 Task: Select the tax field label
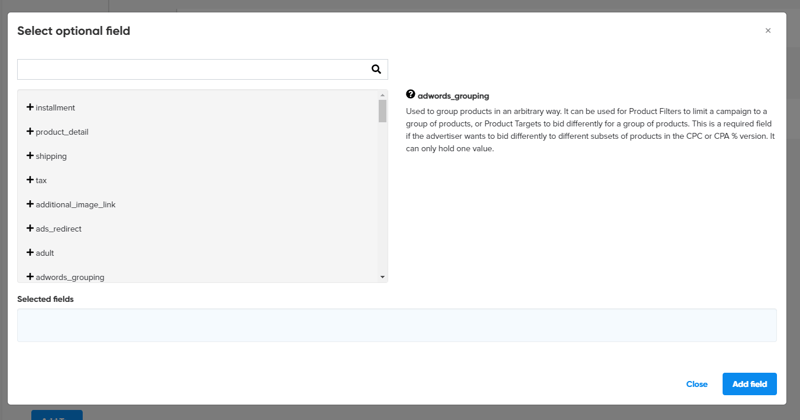pyautogui.click(x=41, y=180)
